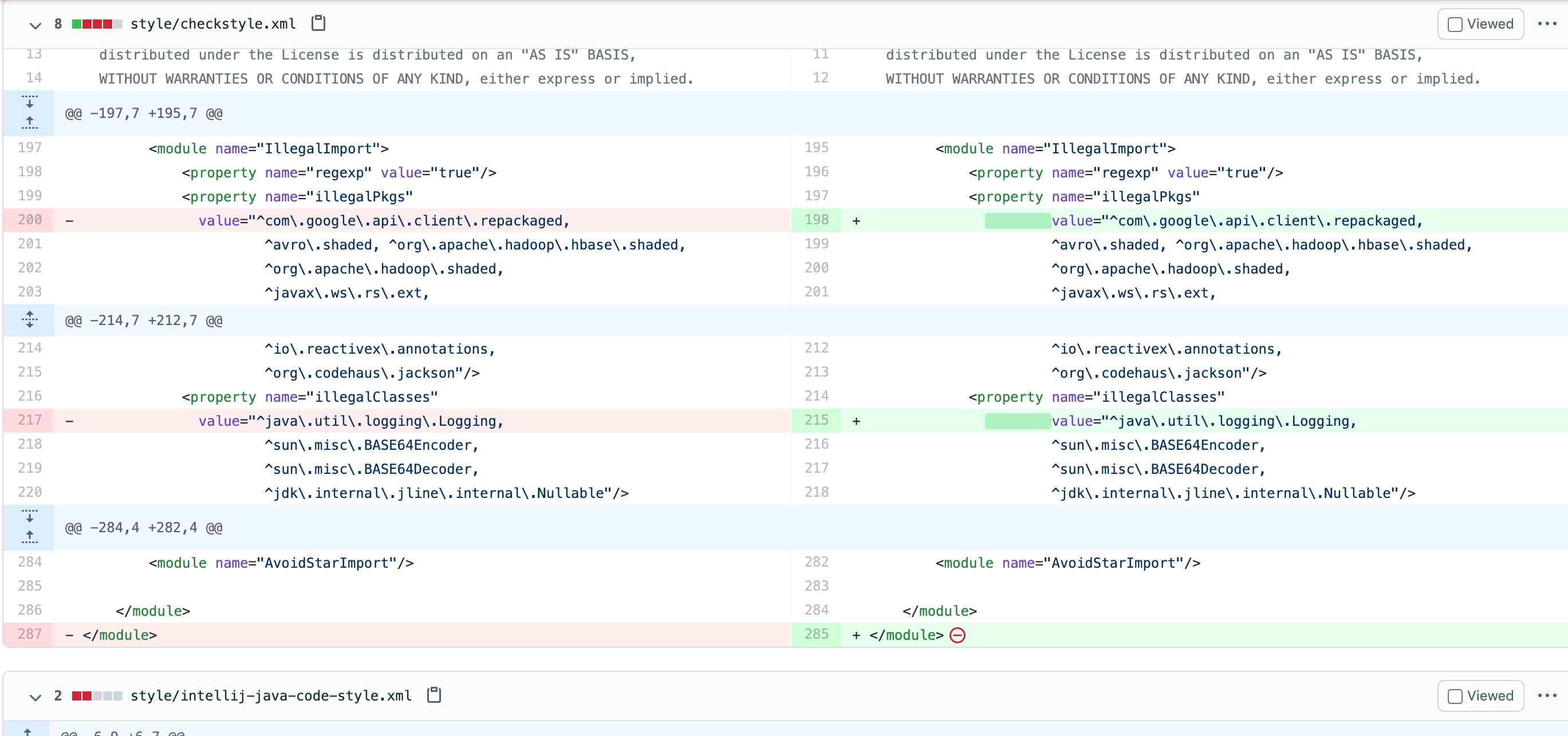
Task: Open style/intellij-java-code-style.xml file link
Action: pyautogui.click(x=271, y=695)
